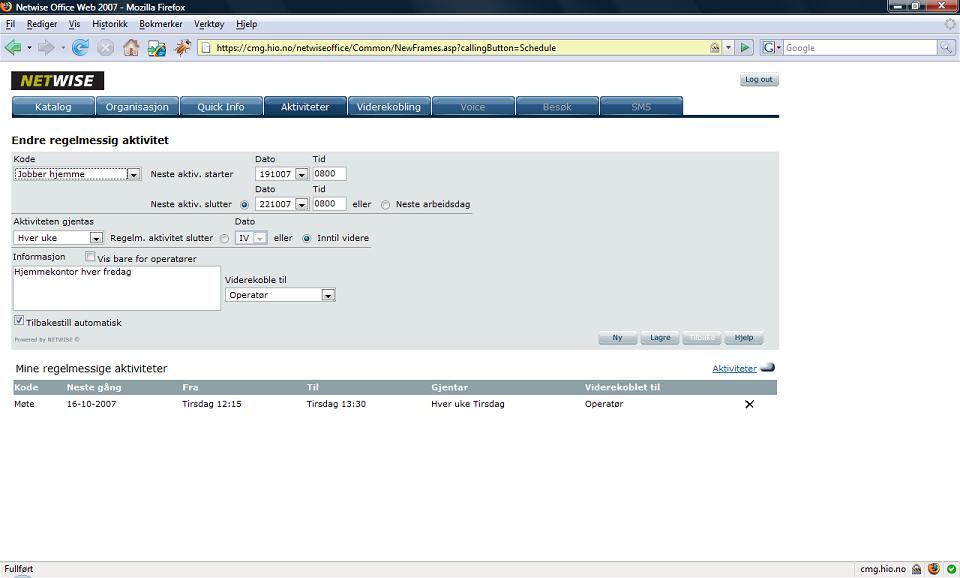Enable Vis bare for operatører checkbox
Viewport: 960px width, 578px height.
tap(90, 257)
